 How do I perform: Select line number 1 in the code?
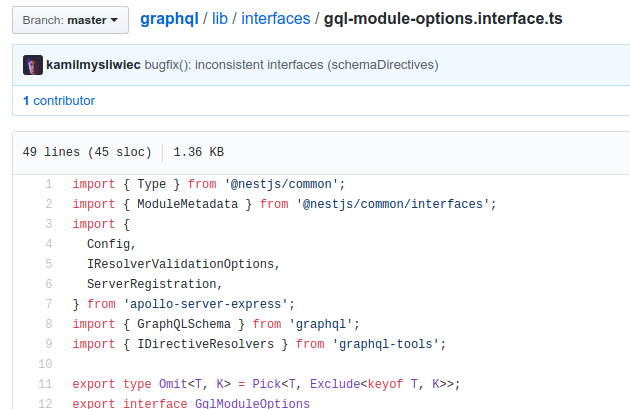[49, 184]
